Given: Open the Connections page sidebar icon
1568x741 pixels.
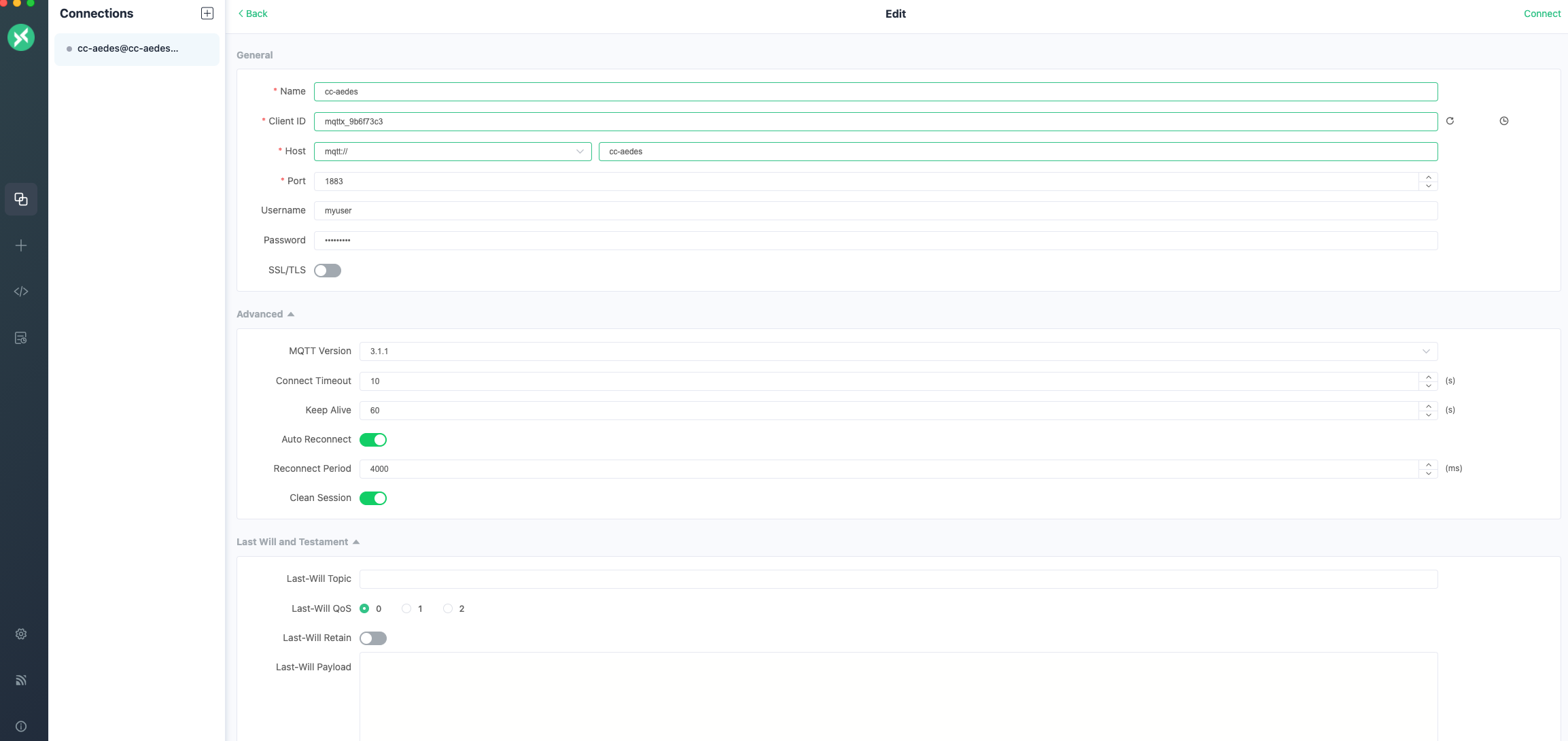Looking at the screenshot, I should point(21,199).
